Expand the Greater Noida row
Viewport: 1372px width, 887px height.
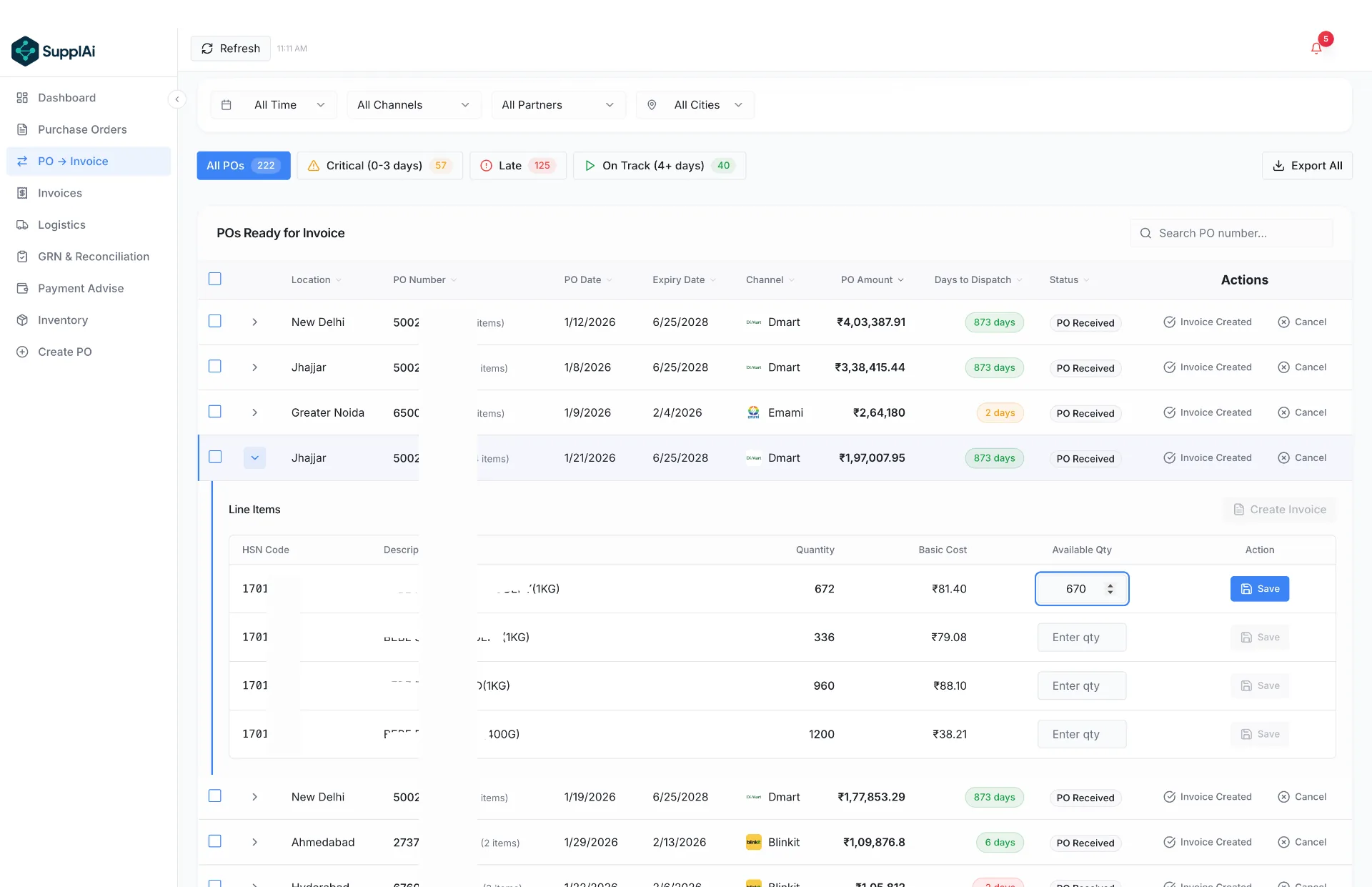click(254, 413)
